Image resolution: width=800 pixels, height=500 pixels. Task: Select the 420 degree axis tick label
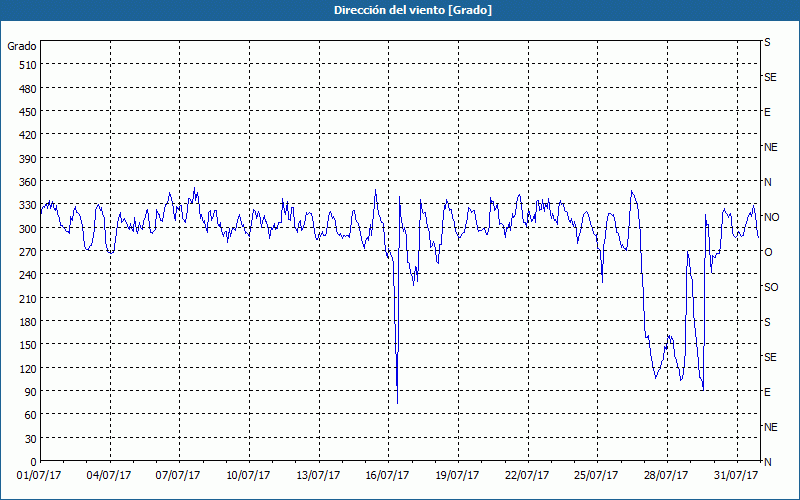pos(28,135)
